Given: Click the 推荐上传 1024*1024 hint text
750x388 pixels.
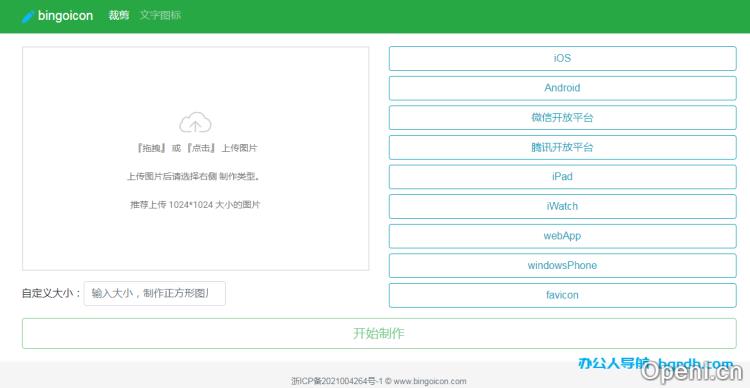Looking at the screenshot, I should point(195,205).
